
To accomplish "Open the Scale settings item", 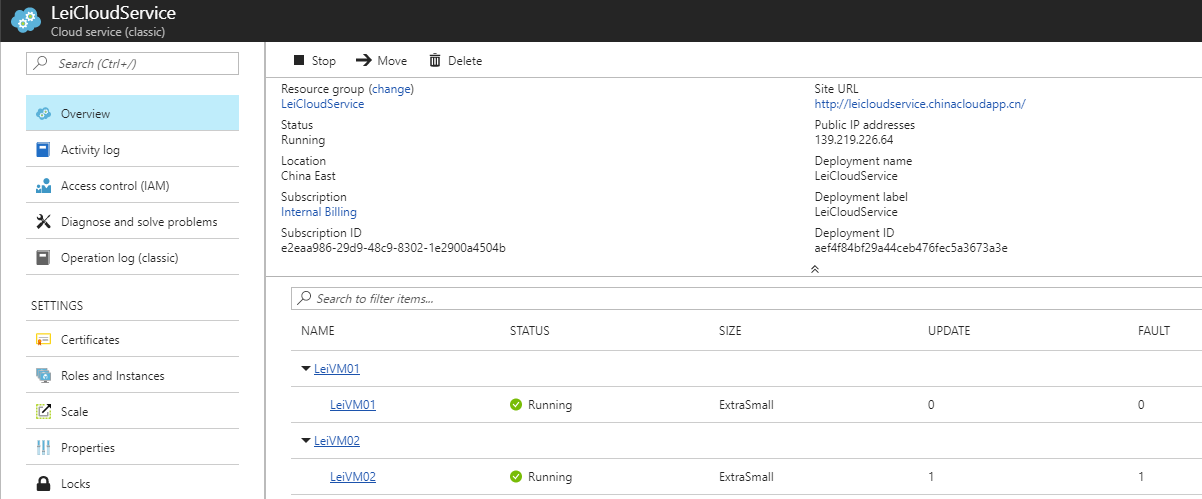I will (x=133, y=412).
